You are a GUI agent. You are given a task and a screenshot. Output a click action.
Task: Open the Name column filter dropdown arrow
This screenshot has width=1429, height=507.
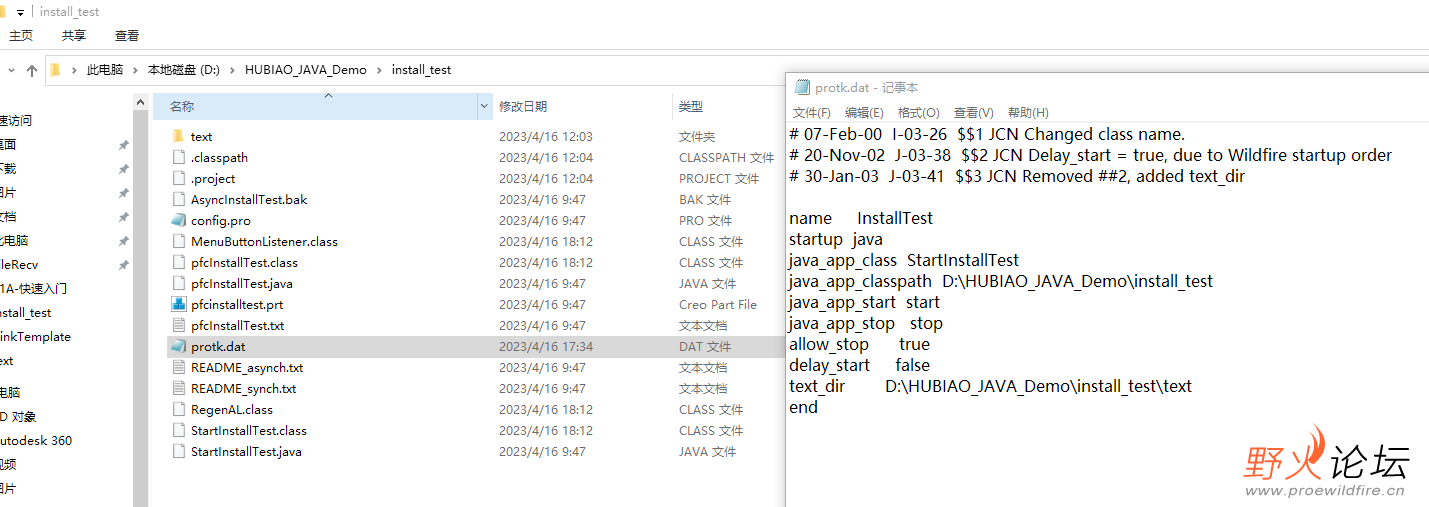pyautogui.click(x=485, y=106)
